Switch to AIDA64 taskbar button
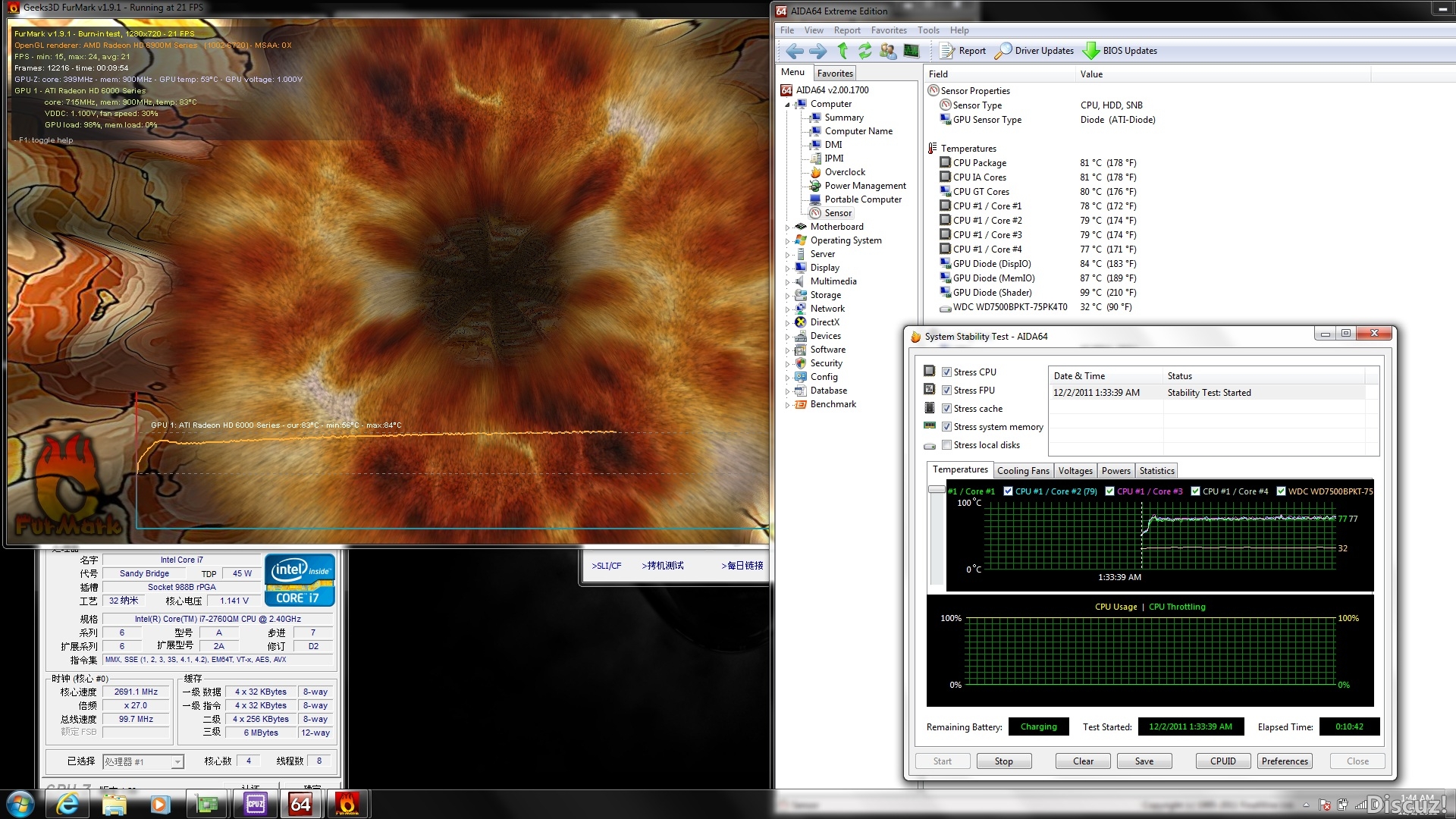Screen dimensions: 1456x819 (x=301, y=804)
